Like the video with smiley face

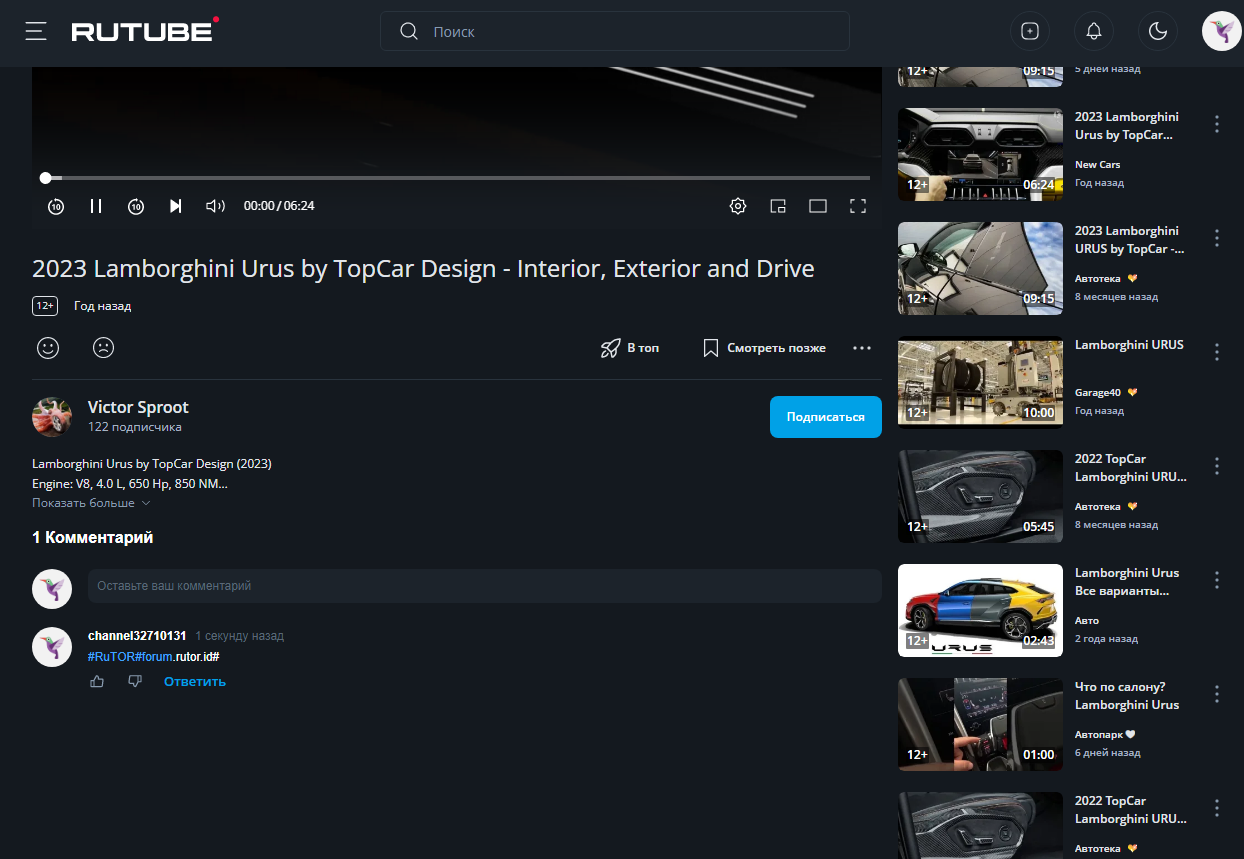[48, 348]
